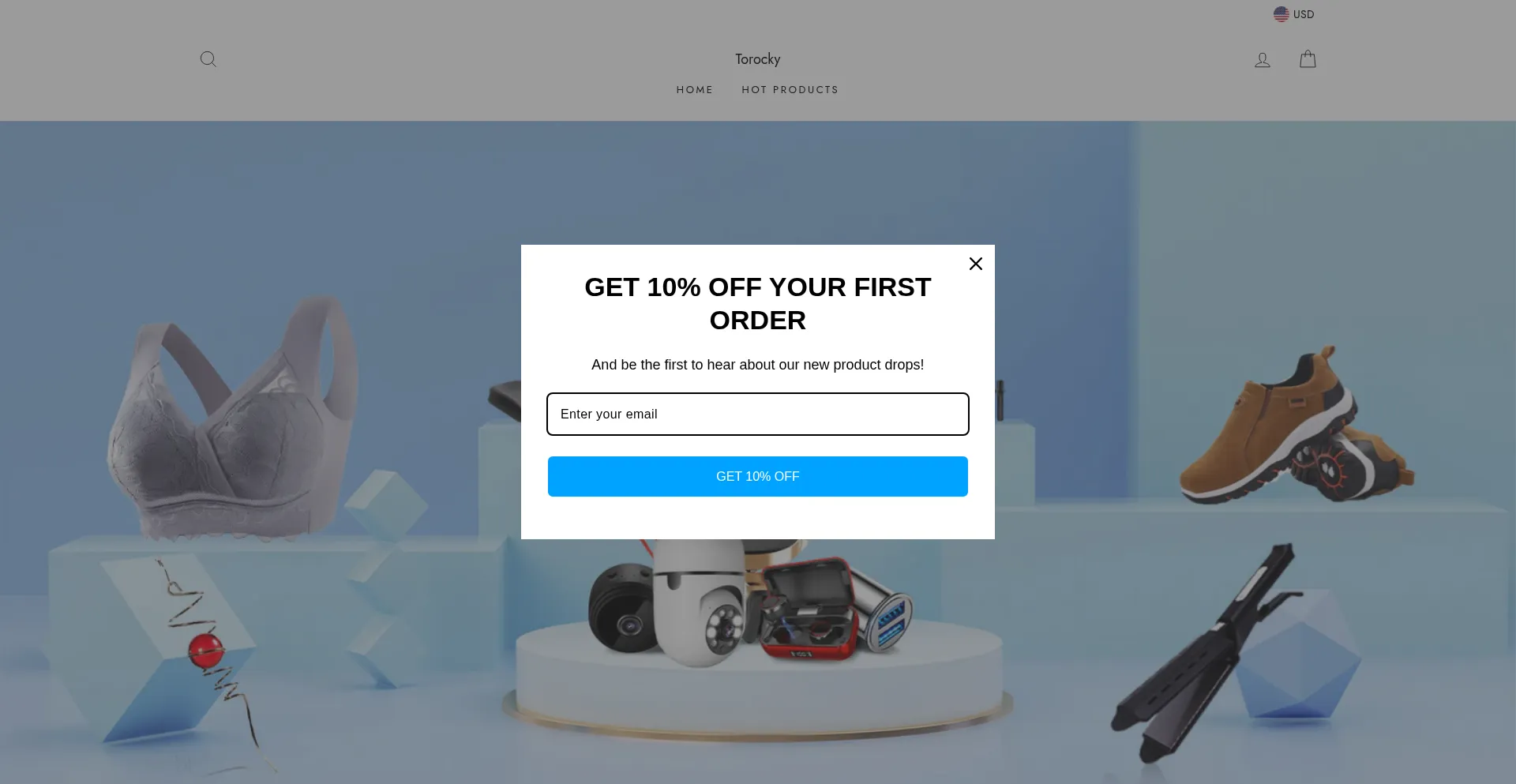The width and height of the screenshot is (1516, 784).
Task: Open the search magnifier icon
Action: click(208, 59)
